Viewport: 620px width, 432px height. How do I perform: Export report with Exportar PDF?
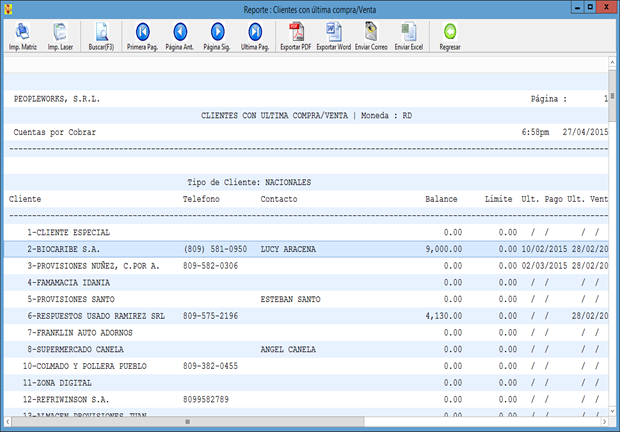(x=295, y=35)
